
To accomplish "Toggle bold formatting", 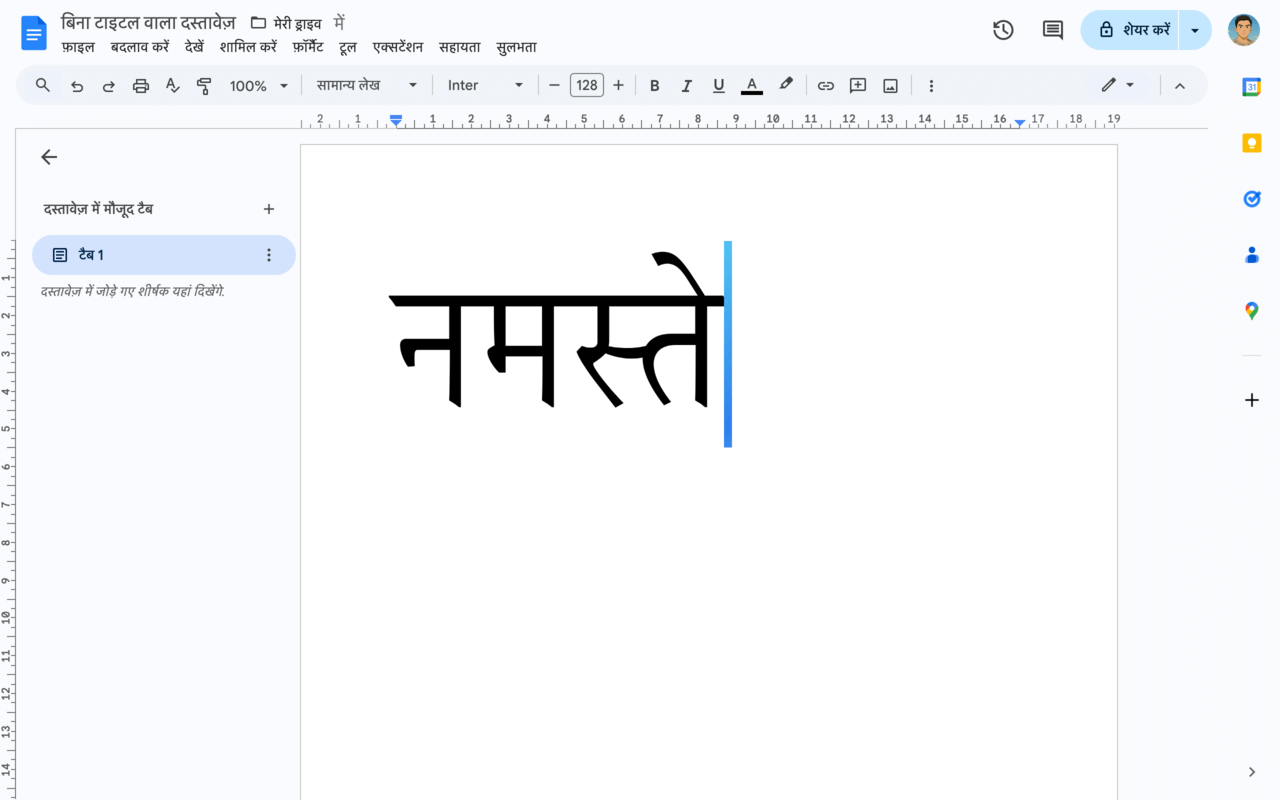I will click(654, 85).
